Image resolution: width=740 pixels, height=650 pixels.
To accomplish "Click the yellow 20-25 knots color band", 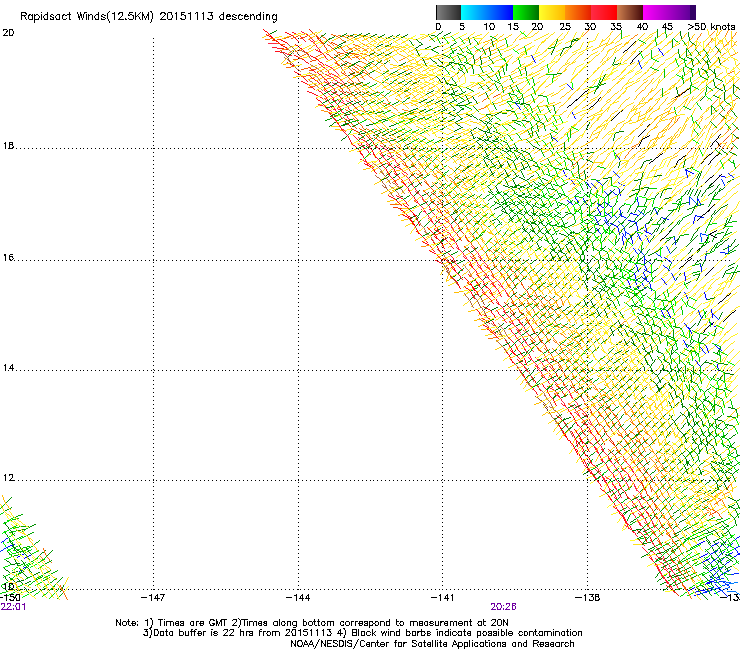I will pyautogui.click(x=552, y=12).
